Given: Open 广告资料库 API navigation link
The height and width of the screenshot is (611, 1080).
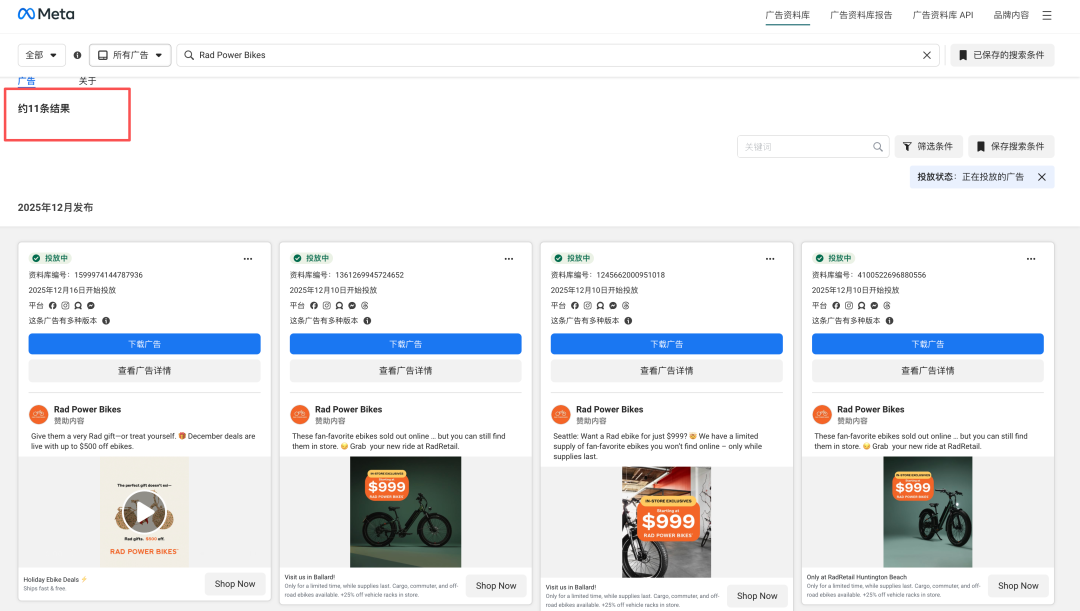Looking at the screenshot, I should [x=942, y=15].
